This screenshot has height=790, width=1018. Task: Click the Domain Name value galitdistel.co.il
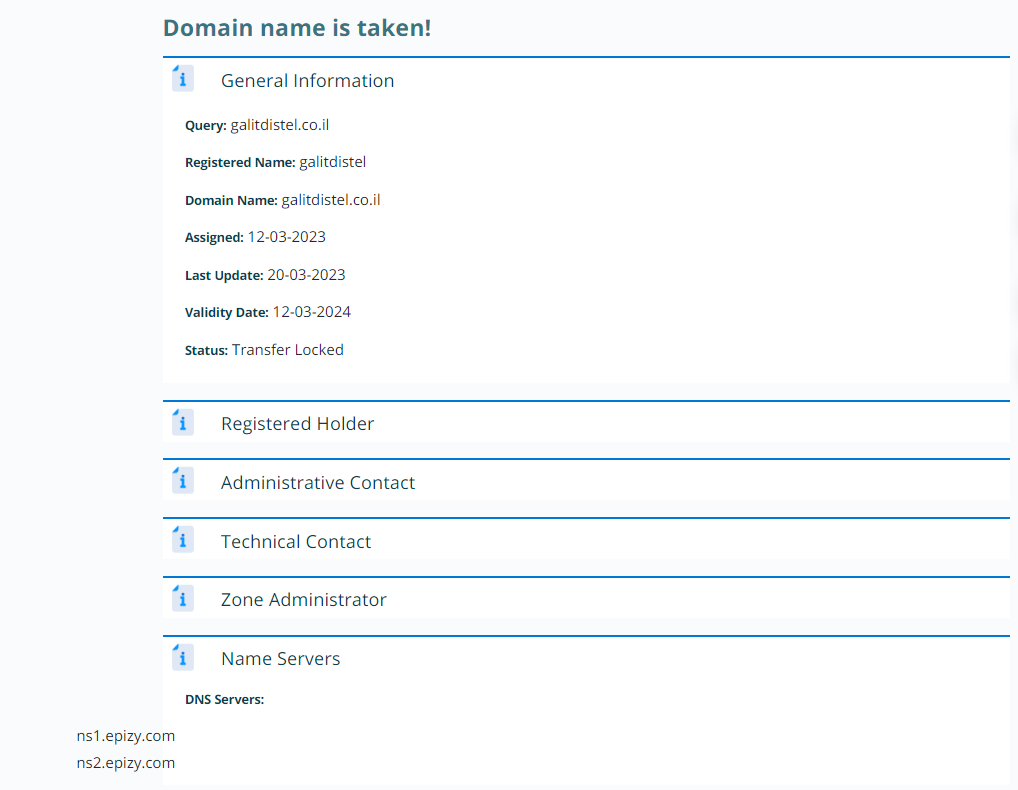330,200
